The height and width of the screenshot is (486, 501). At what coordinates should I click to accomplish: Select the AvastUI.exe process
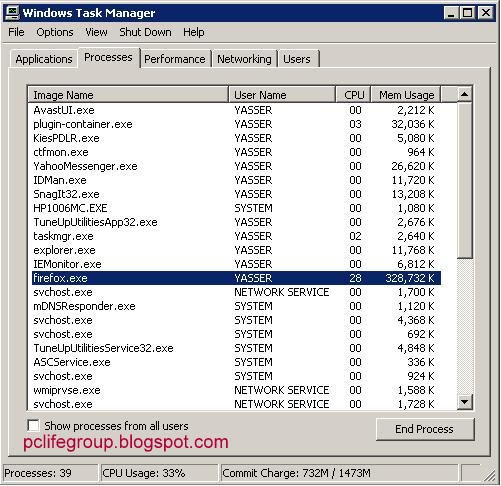(236, 110)
